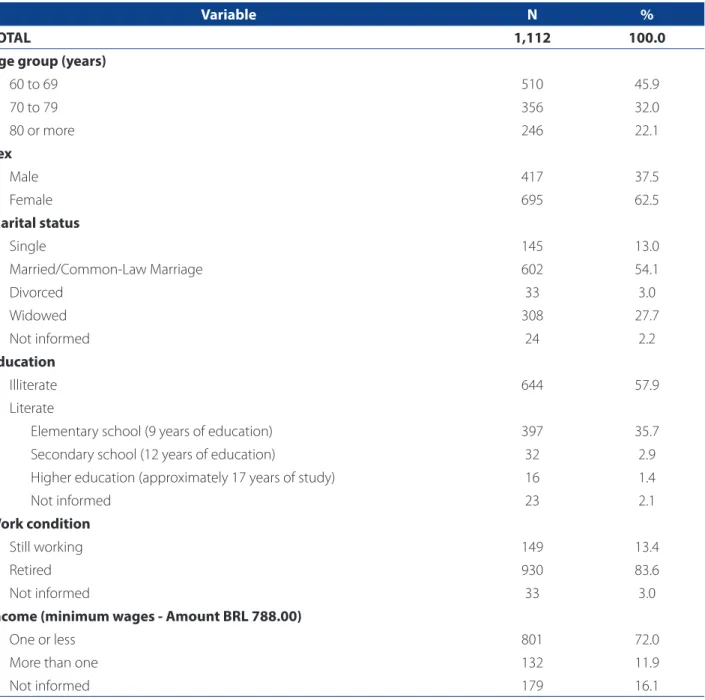Select the percentage 1.4
The height and width of the screenshot is (700, 705).
pyautogui.click(x=647, y=477)
